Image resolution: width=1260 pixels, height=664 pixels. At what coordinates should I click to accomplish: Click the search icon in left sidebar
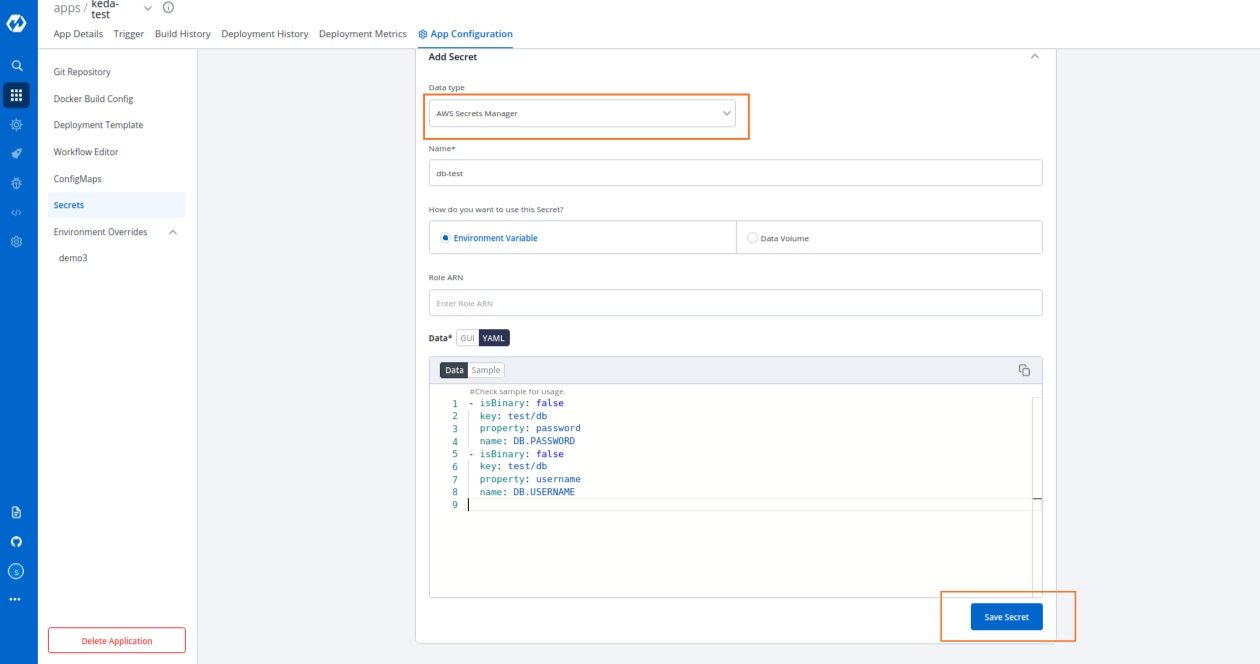click(16, 65)
